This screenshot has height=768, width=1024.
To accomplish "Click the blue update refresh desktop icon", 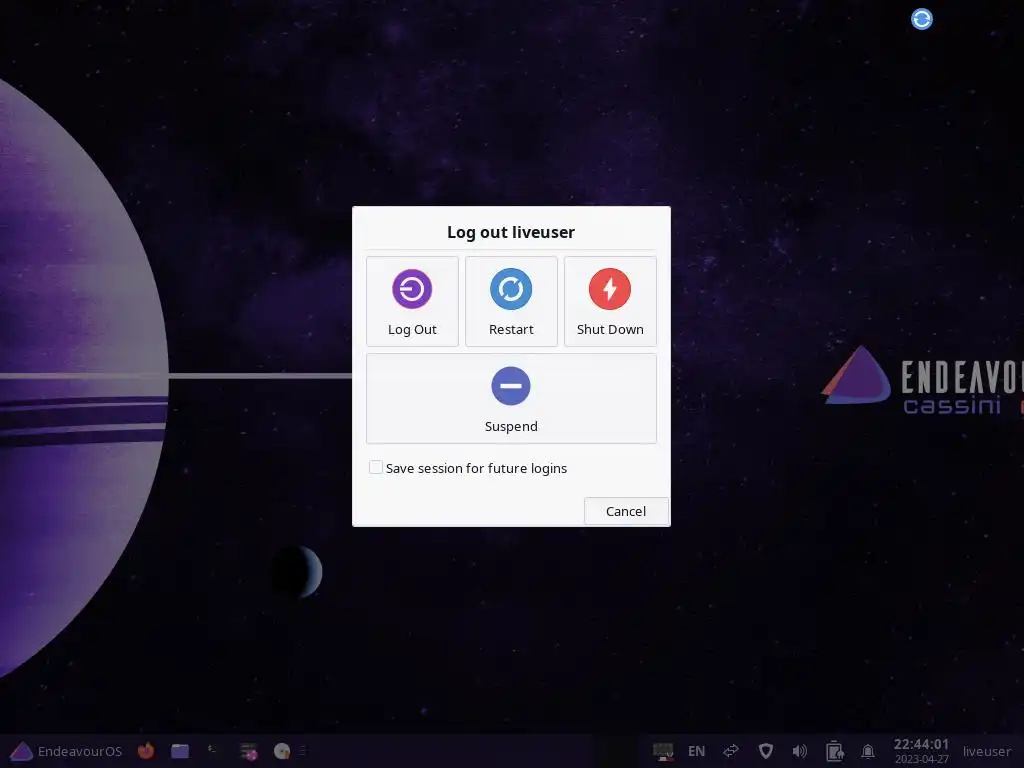I will point(921,19).
